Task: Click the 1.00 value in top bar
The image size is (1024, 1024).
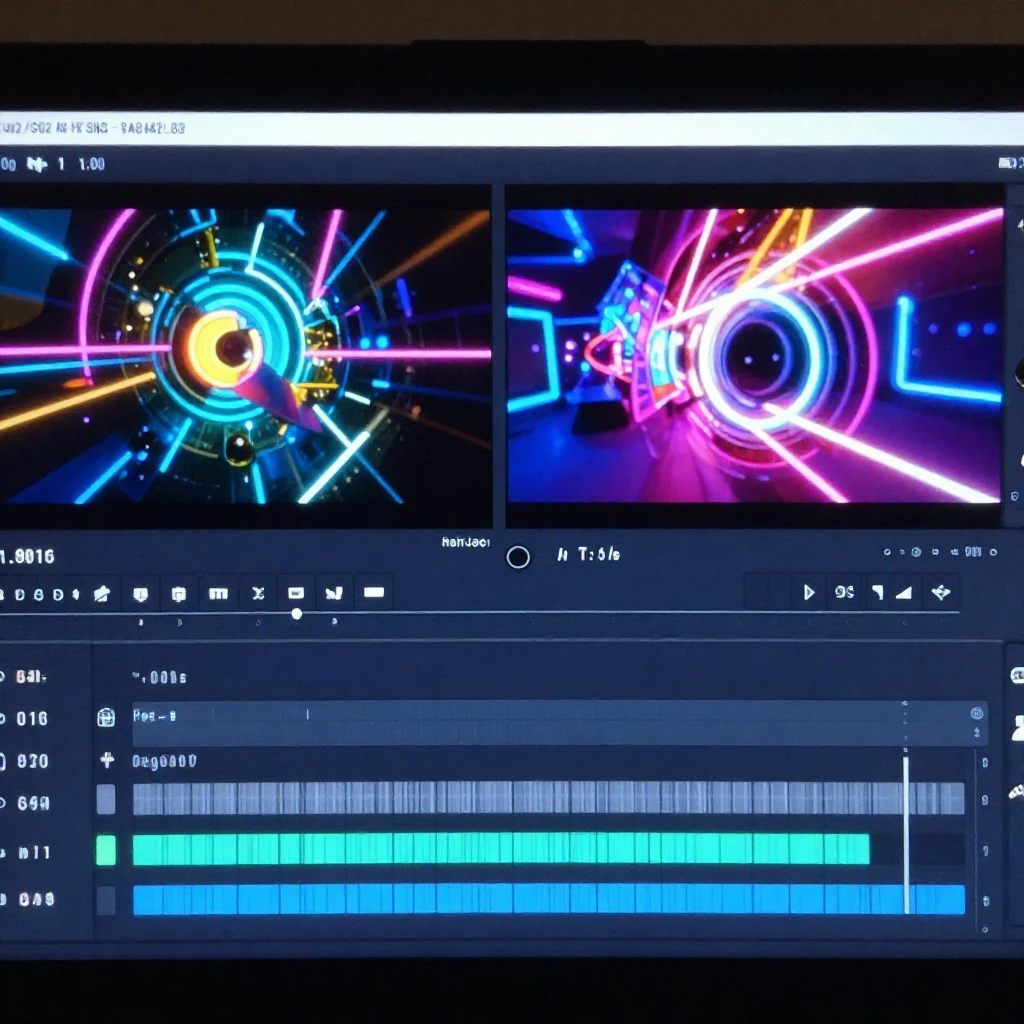Action: (x=91, y=164)
